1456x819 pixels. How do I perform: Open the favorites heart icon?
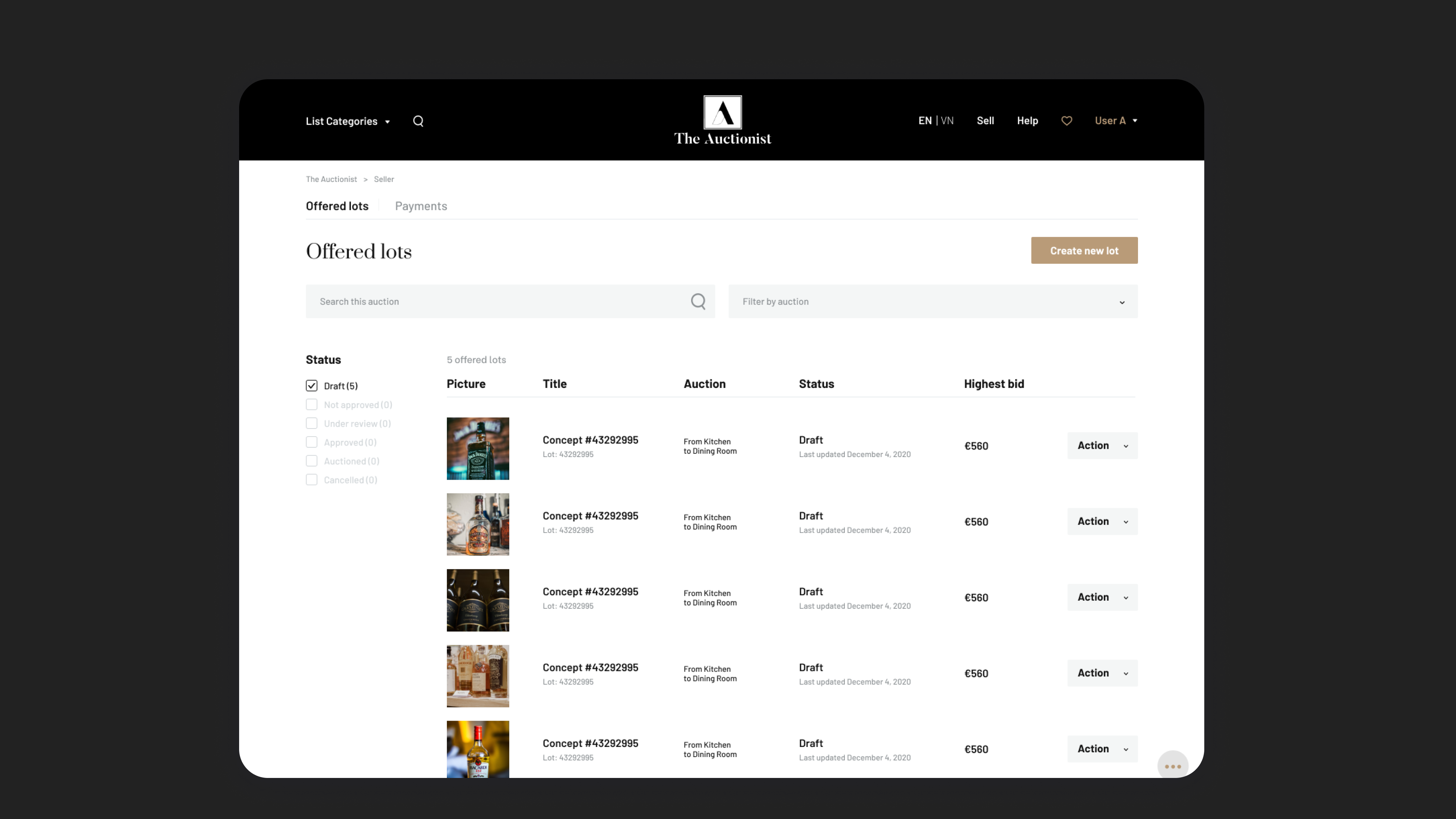point(1067,121)
